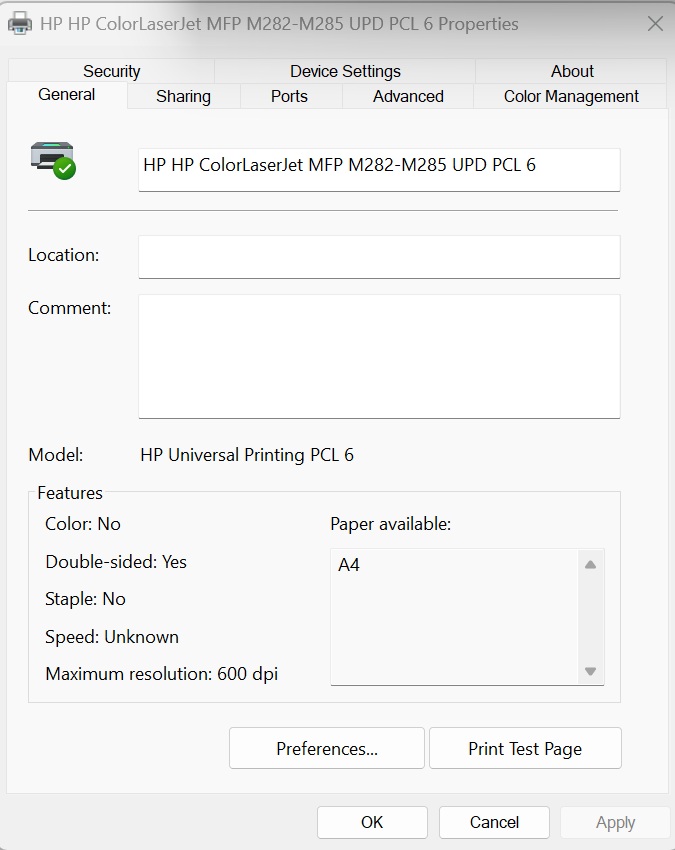Click the "Paper available:" label
The height and width of the screenshot is (850, 675).
tap(390, 524)
